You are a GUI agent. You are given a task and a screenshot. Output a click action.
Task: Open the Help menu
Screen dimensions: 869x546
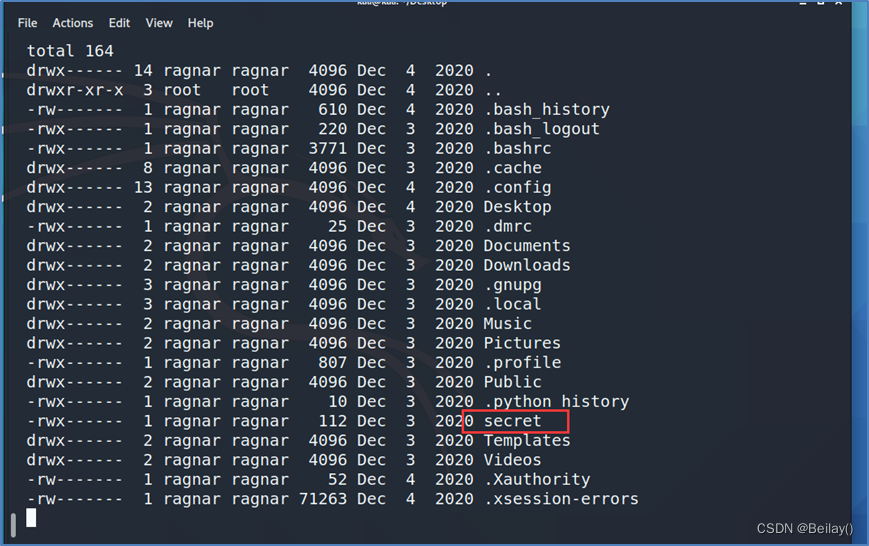point(201,23)
